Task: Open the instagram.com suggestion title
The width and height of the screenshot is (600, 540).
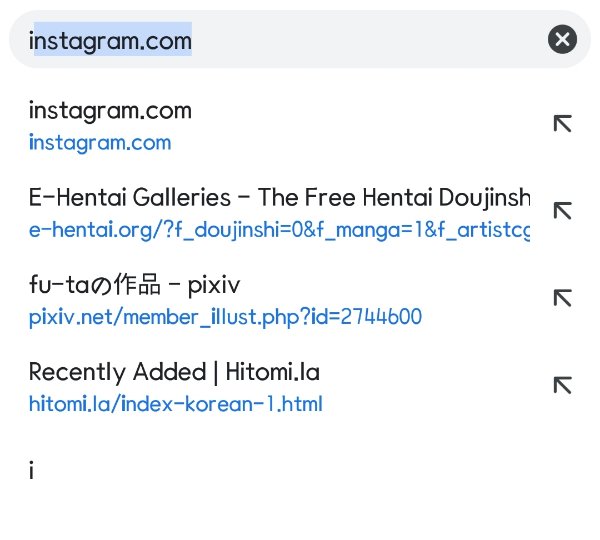Action: [x=110, y=110]
